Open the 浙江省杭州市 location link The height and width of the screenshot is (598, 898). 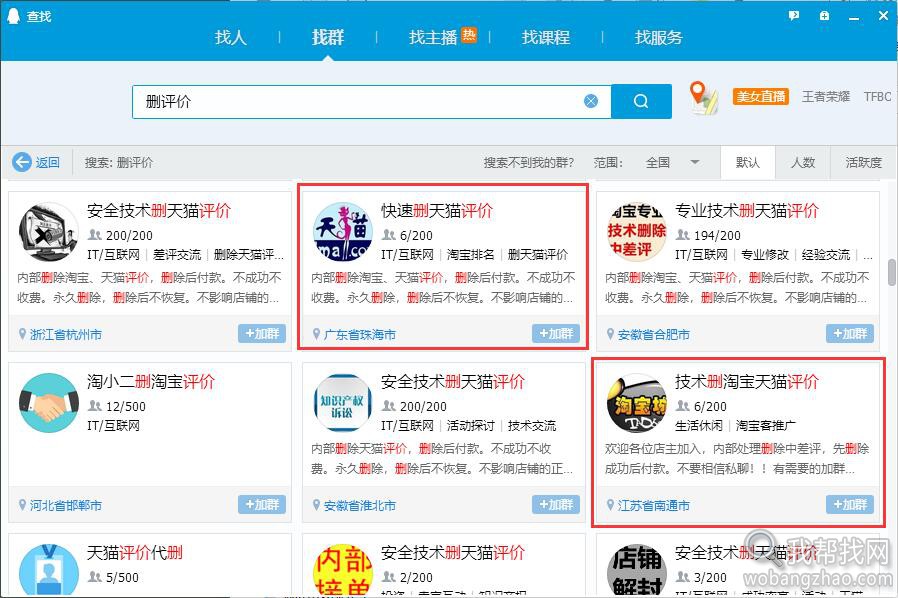[65, 335]
